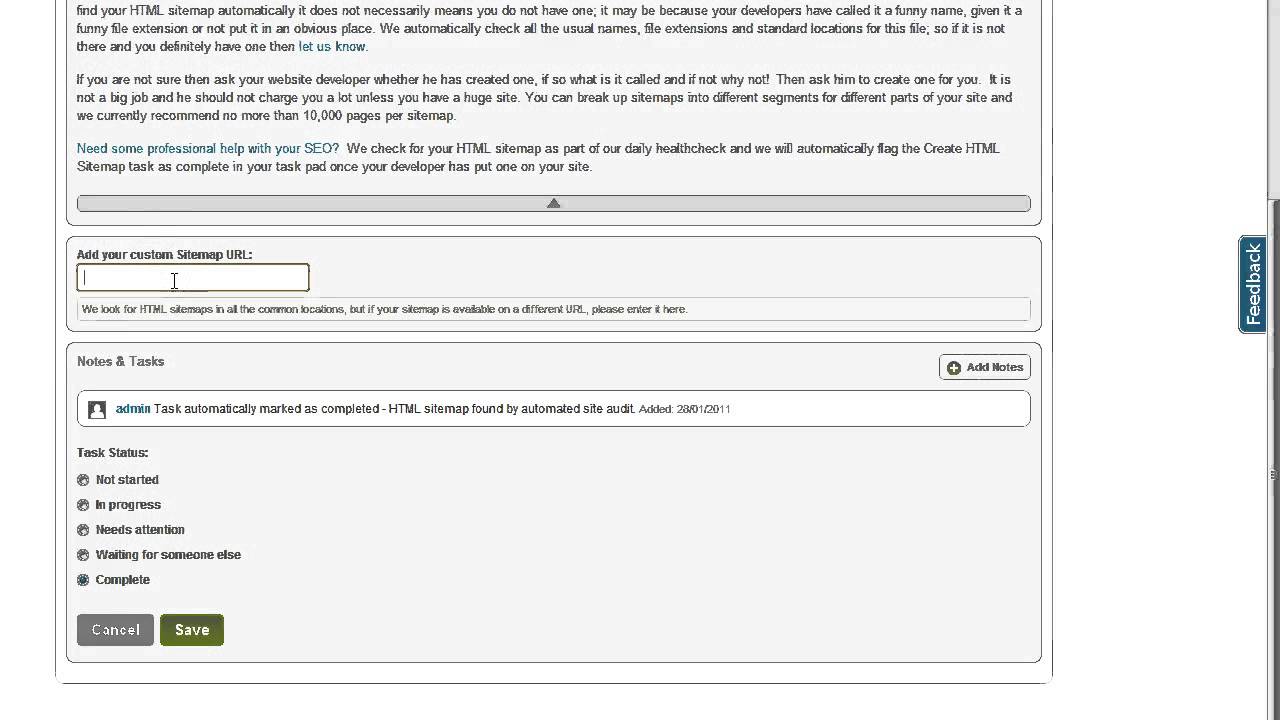Click the 'Add your custom Sitemap URL:' label

165,255
